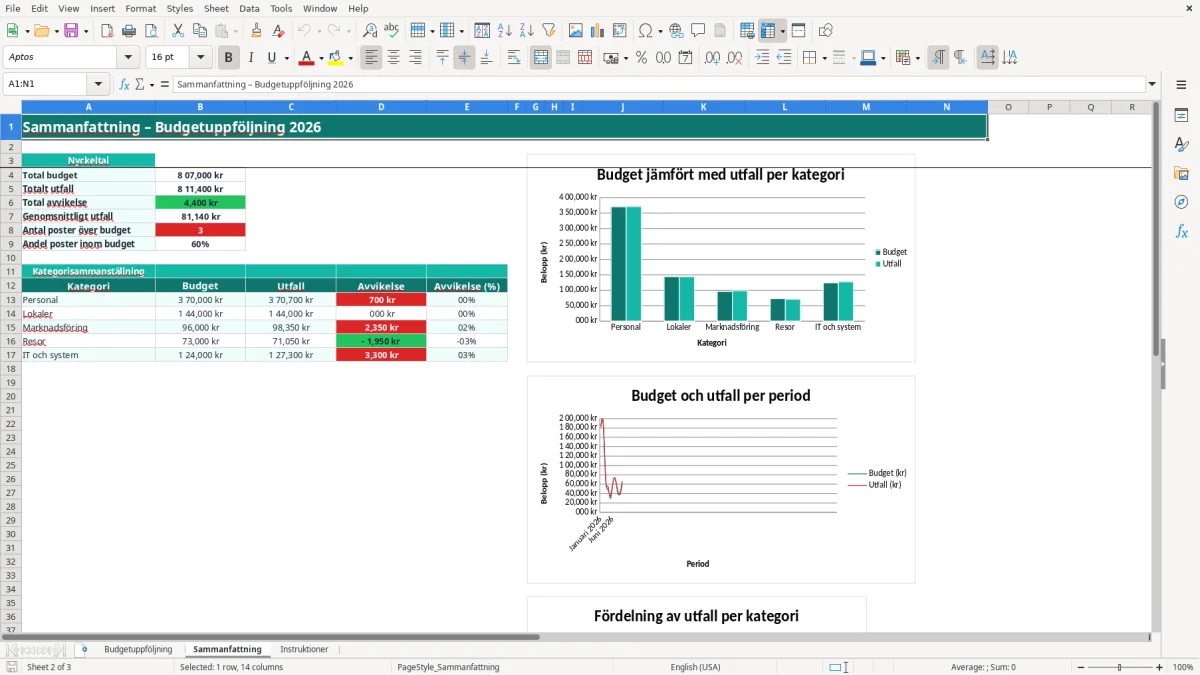Export directly as PDF

pyautogui.click(x=107, y=31)
